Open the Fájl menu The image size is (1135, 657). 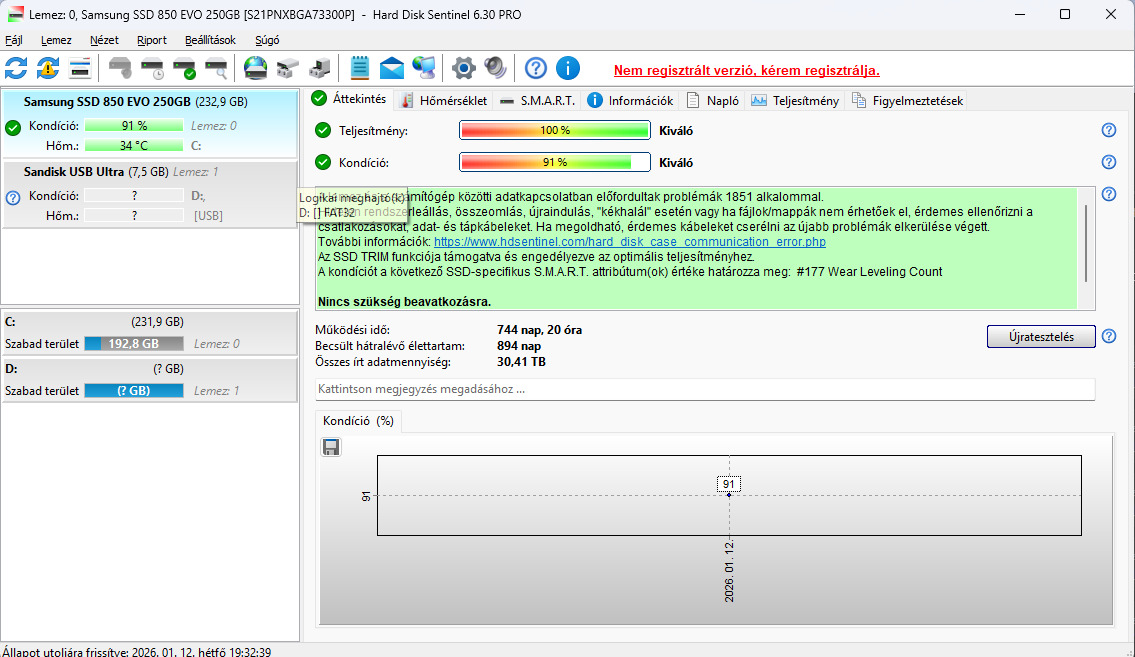(x=14, y=41)
